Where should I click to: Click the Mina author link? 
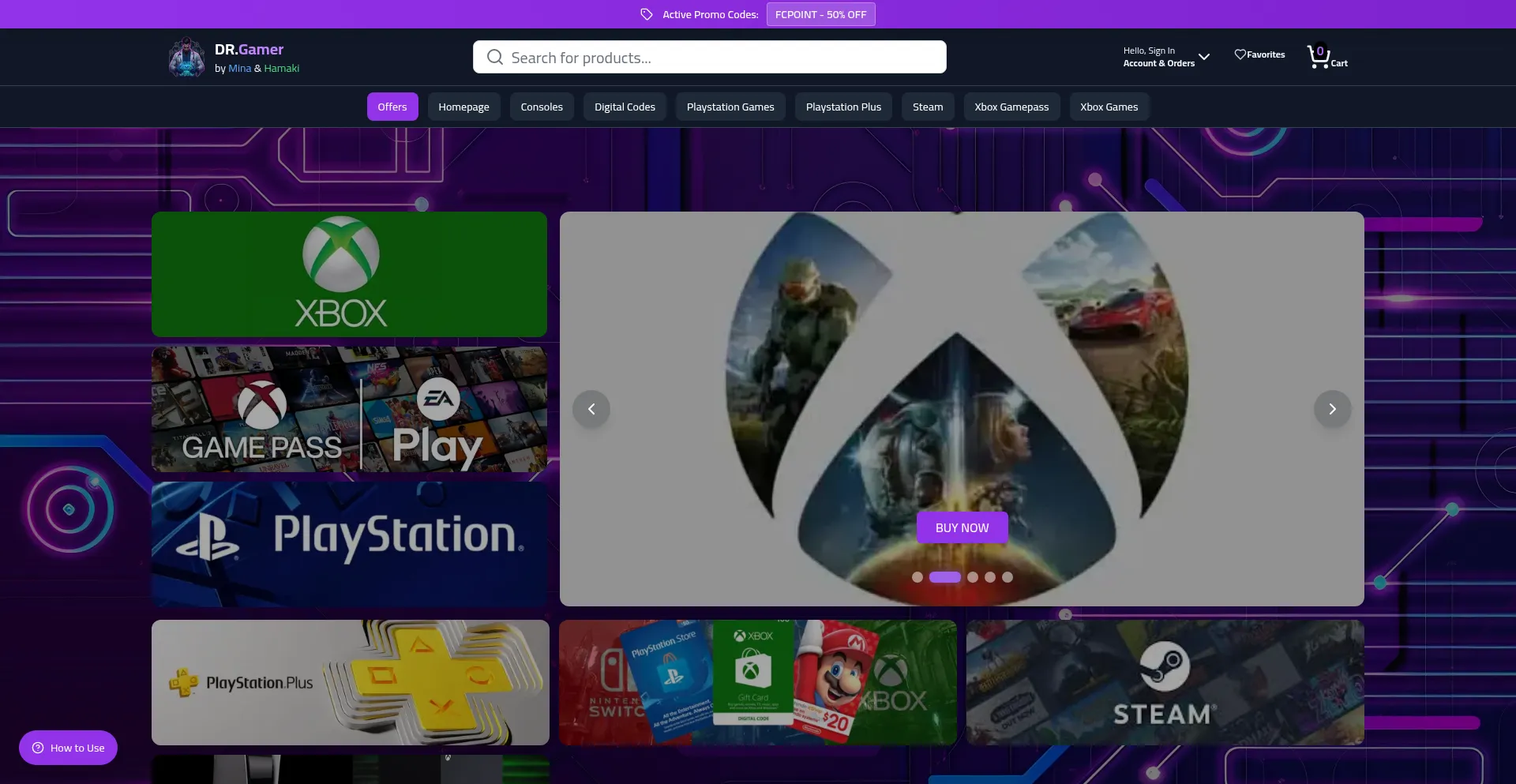(x=239, y=69)
